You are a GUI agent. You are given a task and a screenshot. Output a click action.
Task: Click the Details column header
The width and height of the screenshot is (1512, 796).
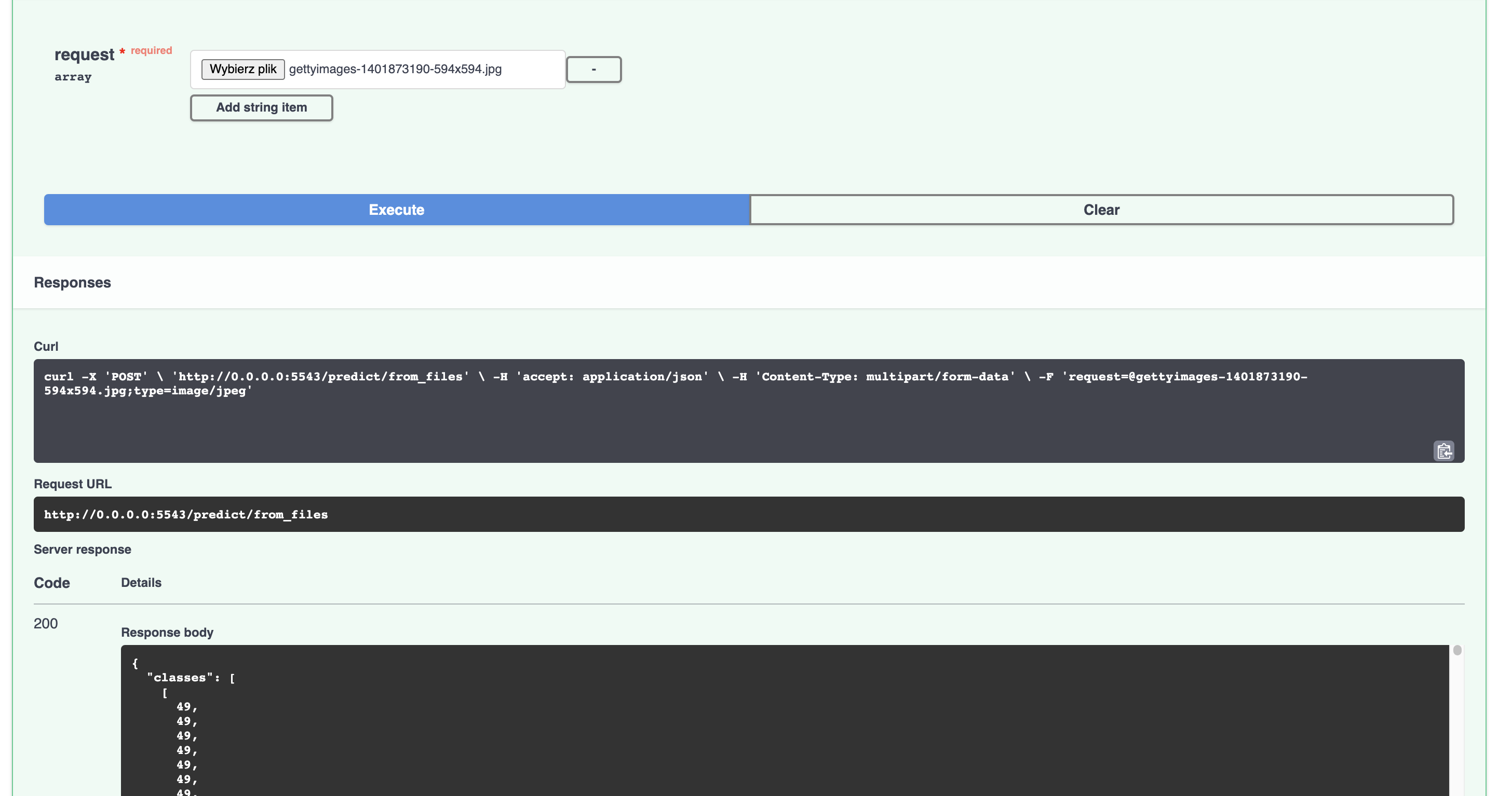click(x=141, y=583)
